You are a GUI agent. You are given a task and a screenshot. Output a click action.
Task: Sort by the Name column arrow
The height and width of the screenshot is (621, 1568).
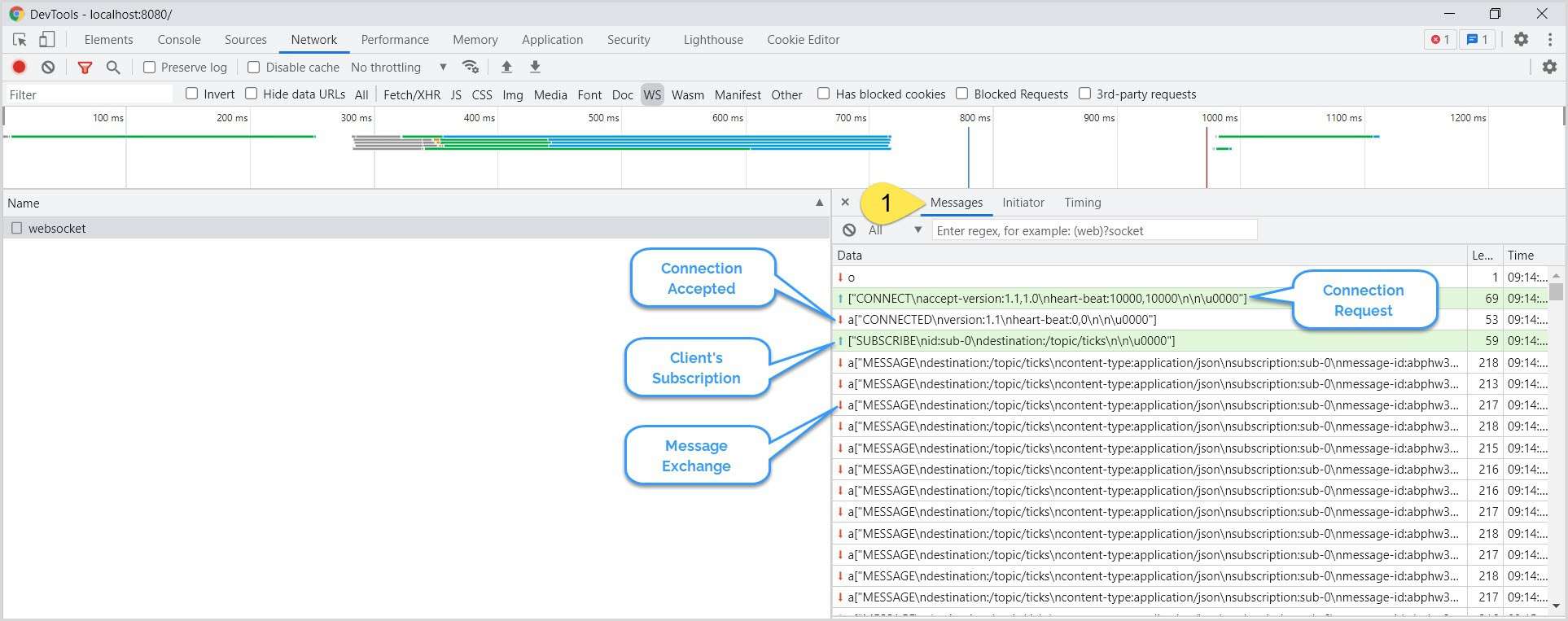(x=819, y=203)
